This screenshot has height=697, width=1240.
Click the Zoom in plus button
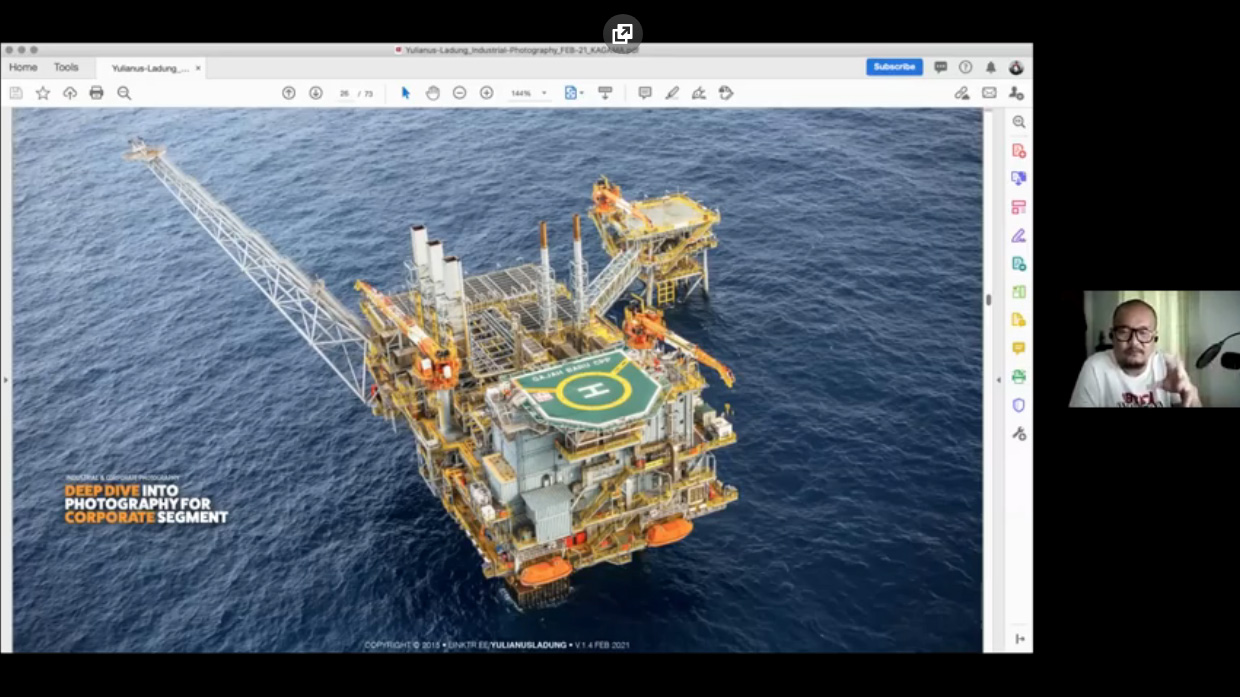[x=486, y=93]
